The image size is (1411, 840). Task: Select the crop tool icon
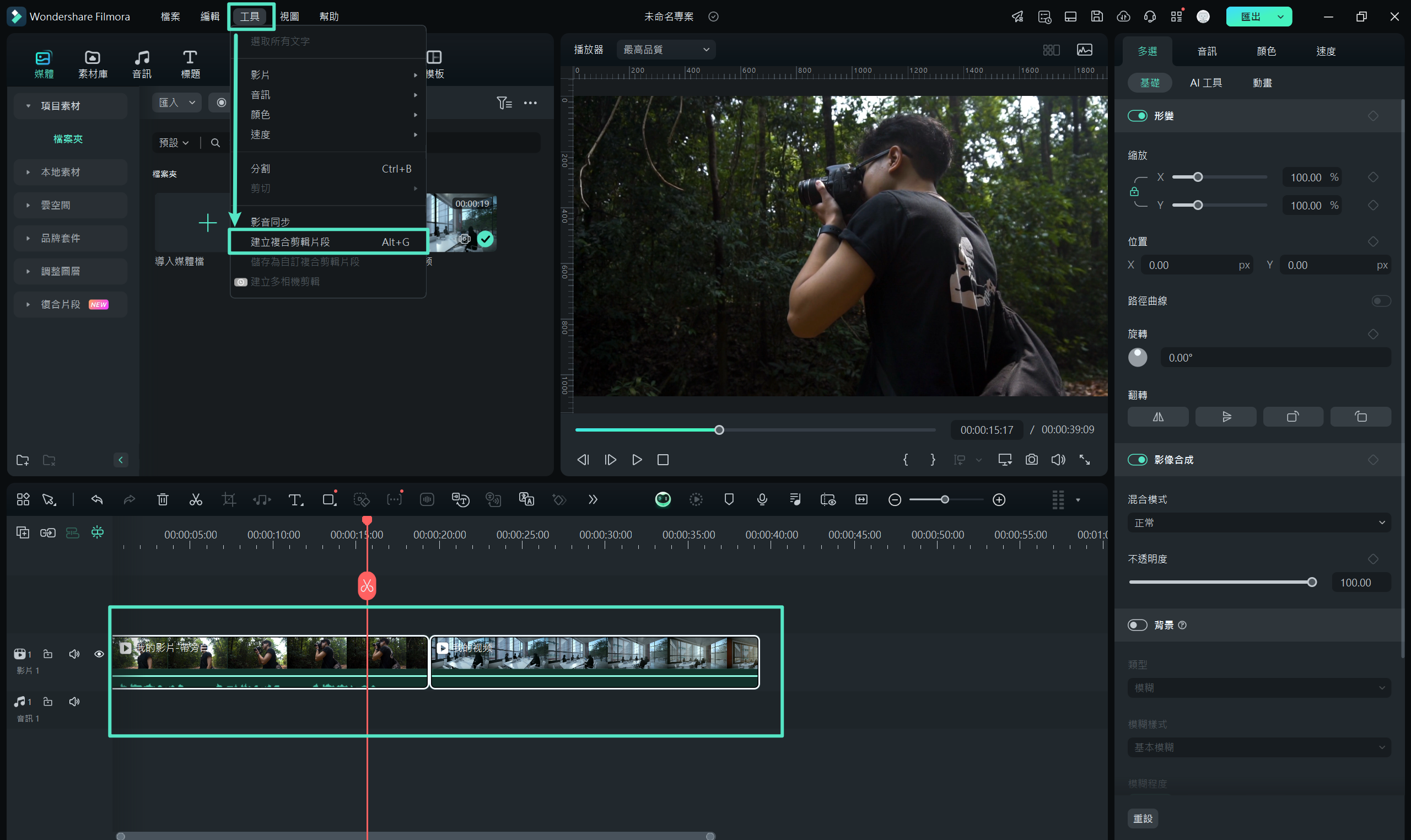point(230,500)
